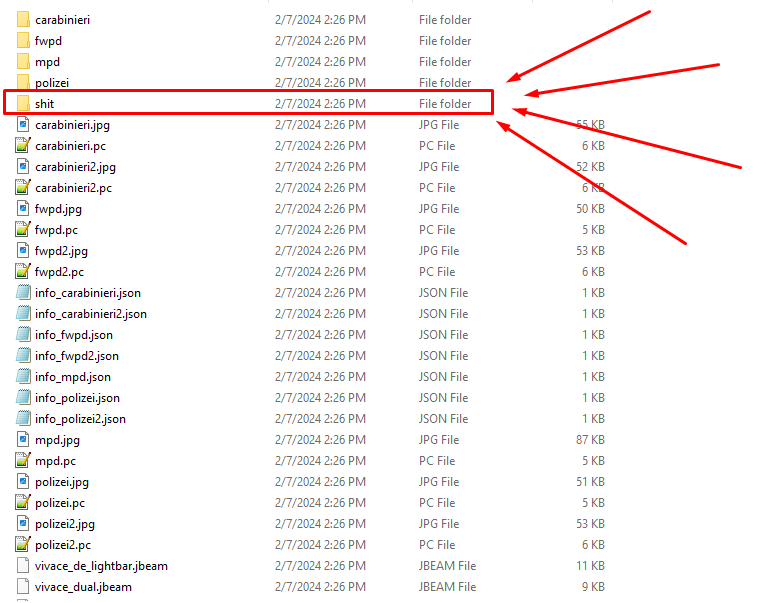Viewport: 776px width, 603px height.
Task: Select the fwpd.jpg file name
Action: point(58,209)
